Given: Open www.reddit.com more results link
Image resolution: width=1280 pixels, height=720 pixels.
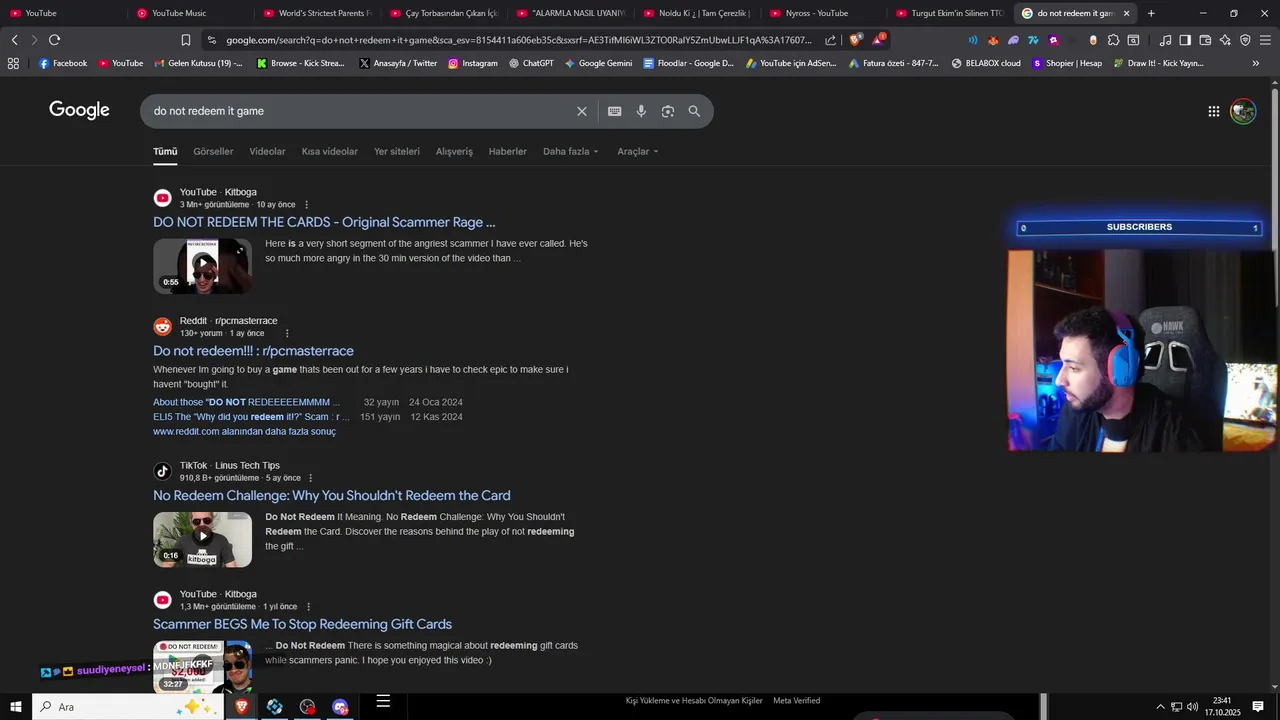Looking at the screenshot, I should (x=244, y=432).
